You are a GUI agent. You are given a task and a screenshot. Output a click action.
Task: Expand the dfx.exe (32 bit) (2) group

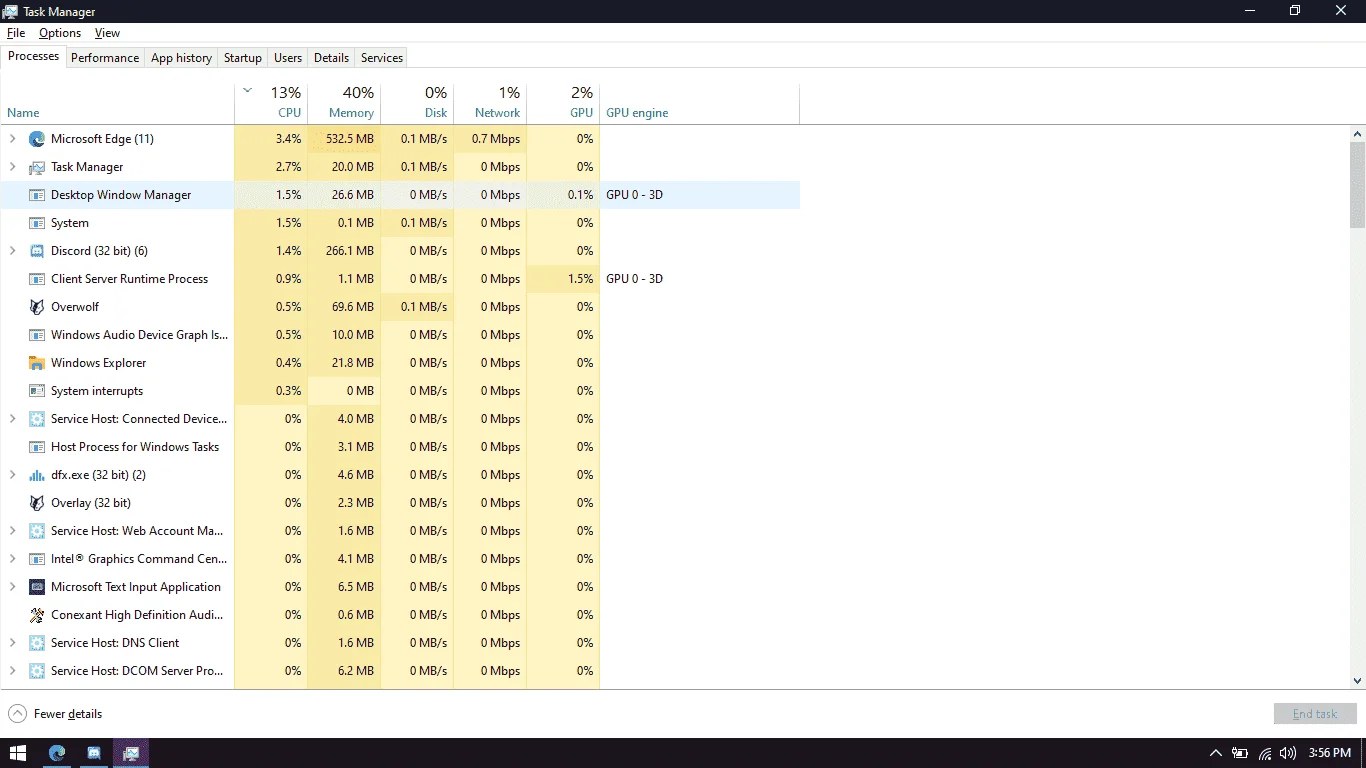(x=13, y=475)
